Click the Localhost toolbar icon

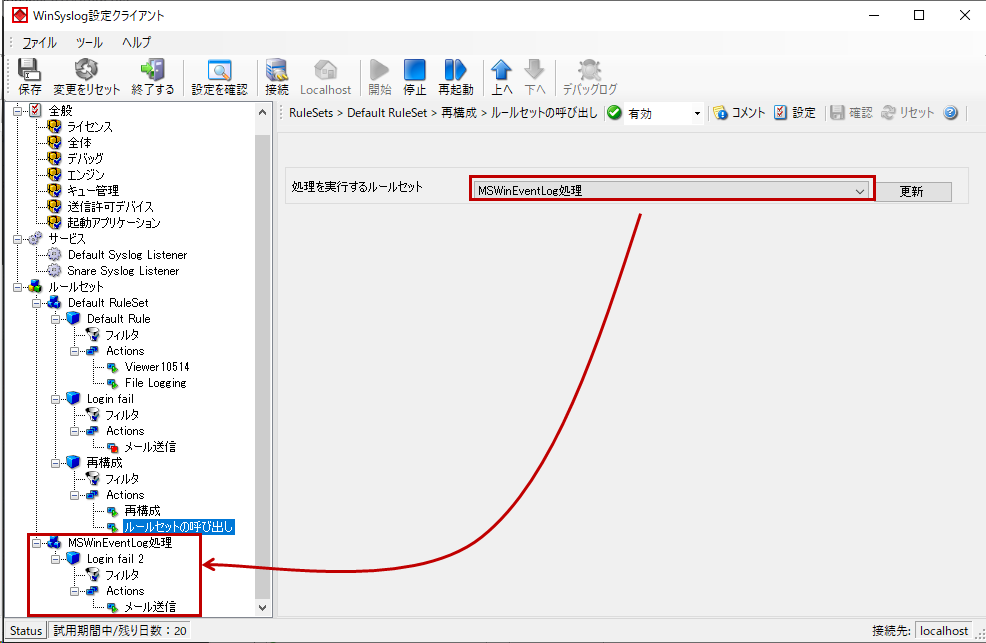click(325, 70)
